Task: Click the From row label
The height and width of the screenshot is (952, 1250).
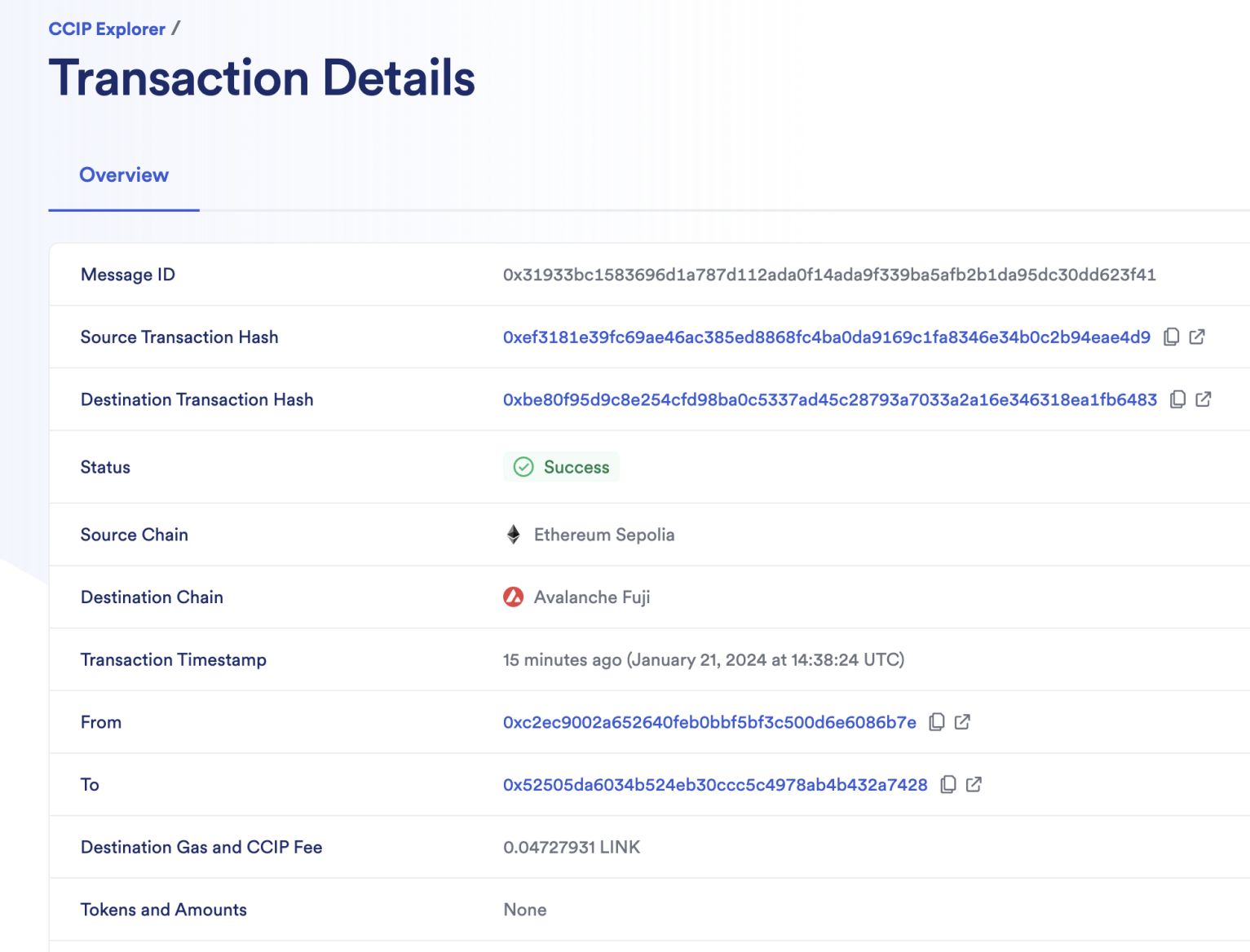Action: click(x=101, y=722)
